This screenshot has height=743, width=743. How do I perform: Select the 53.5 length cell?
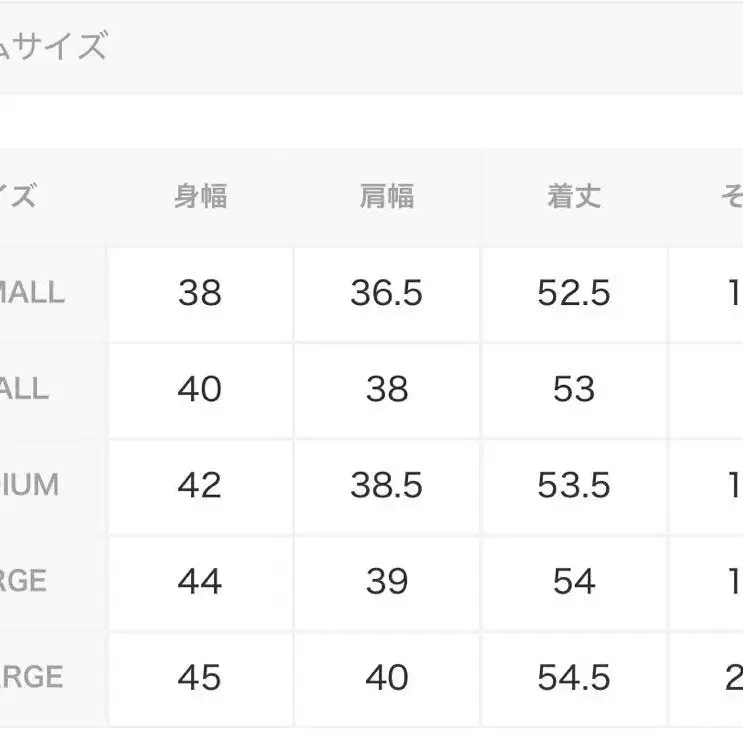574,485
